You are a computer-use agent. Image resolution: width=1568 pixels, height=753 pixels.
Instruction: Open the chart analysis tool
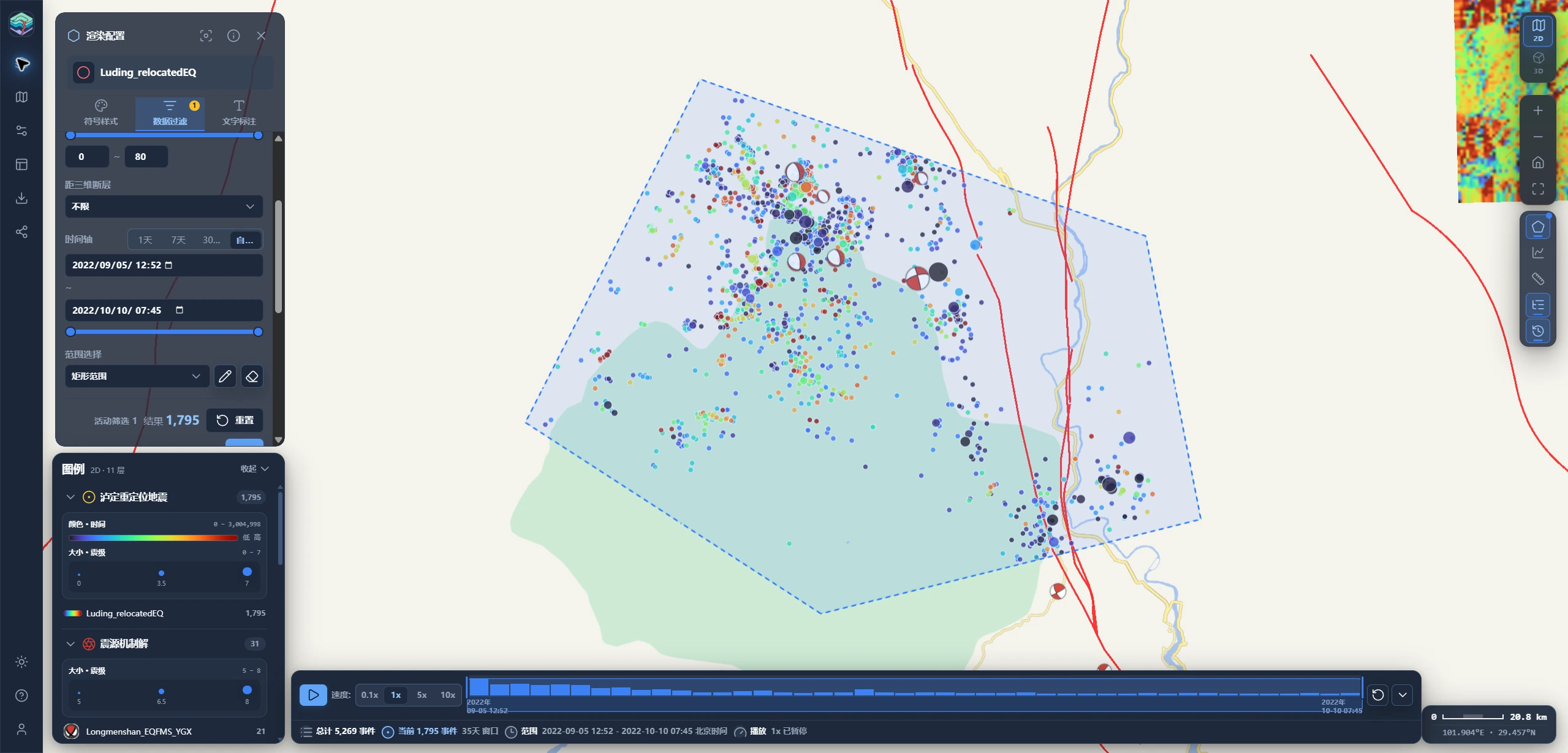click(1538, 253)
